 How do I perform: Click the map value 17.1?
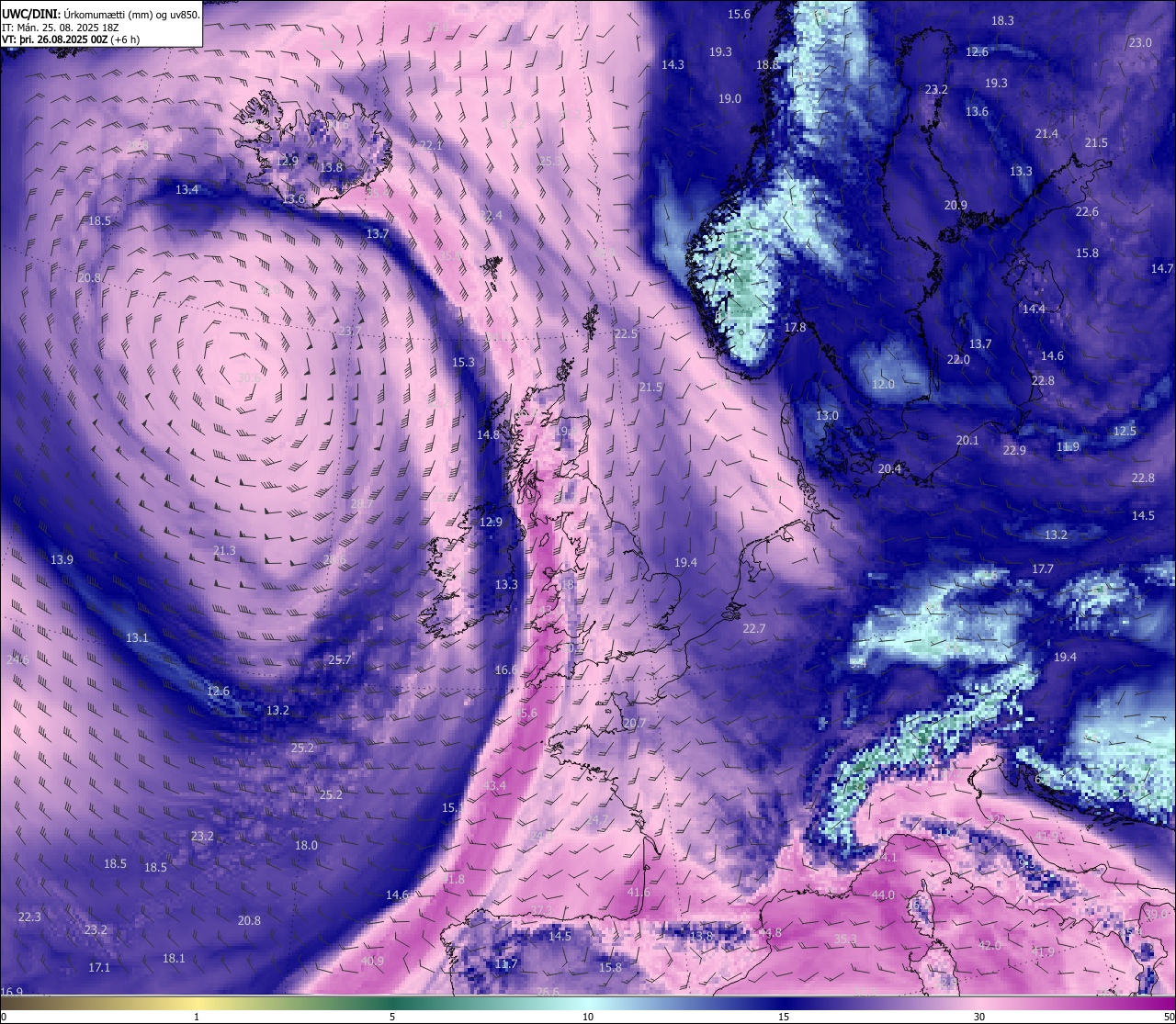coord(99,967)
